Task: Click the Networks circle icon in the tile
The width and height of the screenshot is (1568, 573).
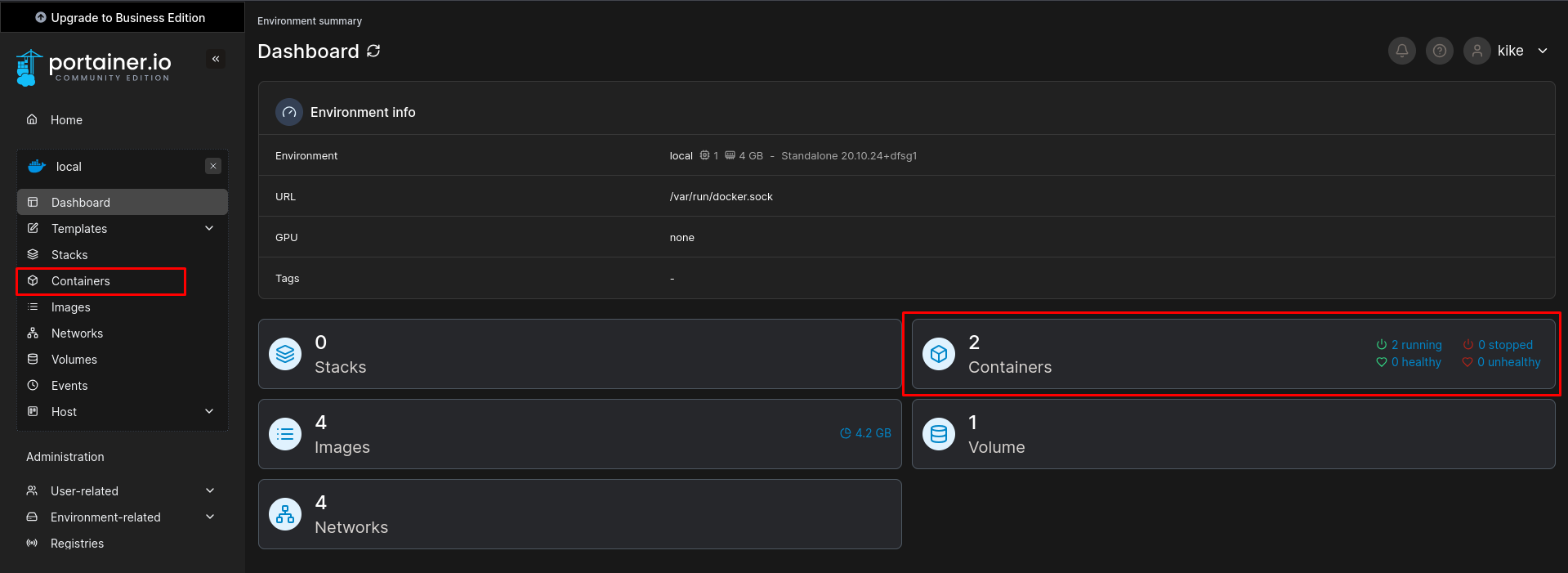Action: 285,514
